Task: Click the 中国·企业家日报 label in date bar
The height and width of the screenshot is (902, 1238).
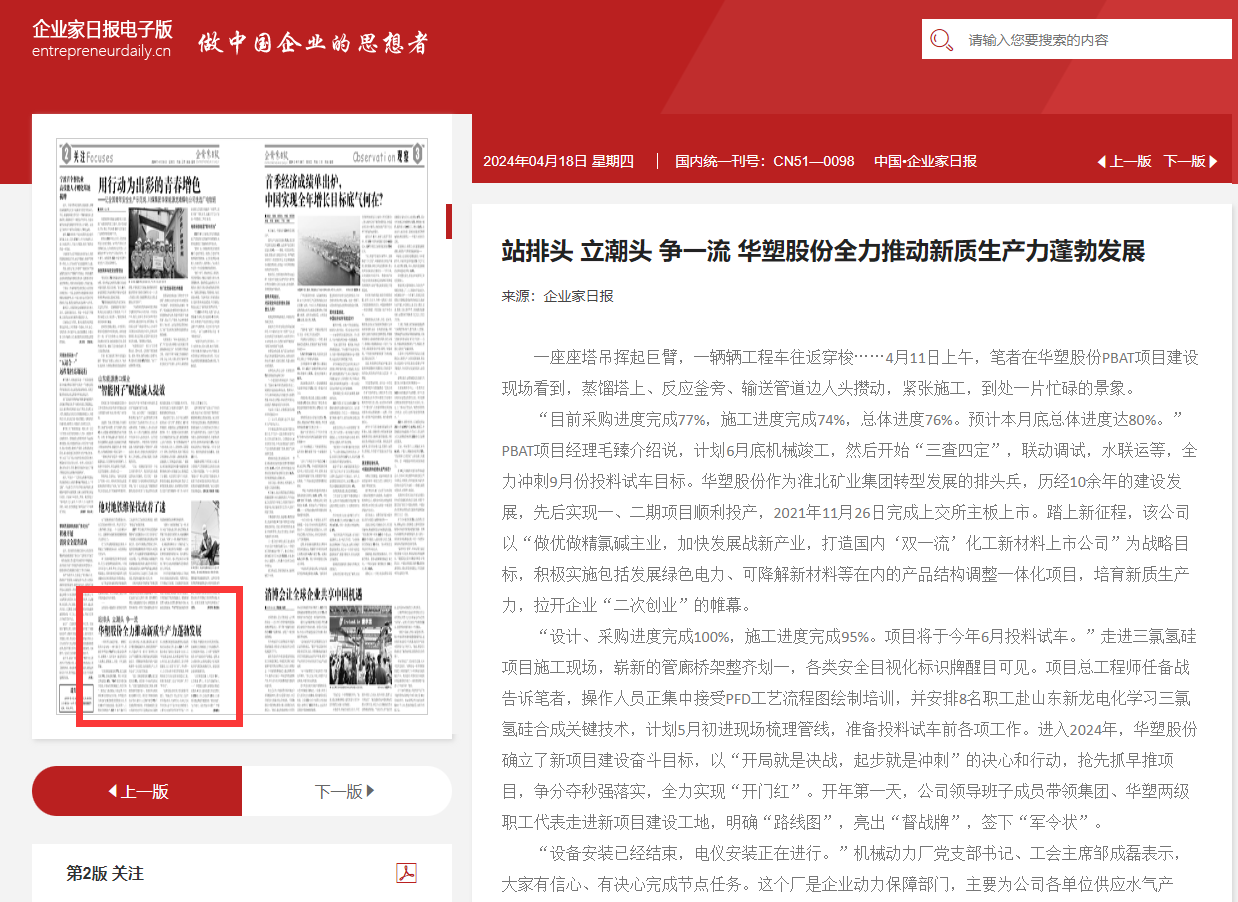Action: click(925, 161)
